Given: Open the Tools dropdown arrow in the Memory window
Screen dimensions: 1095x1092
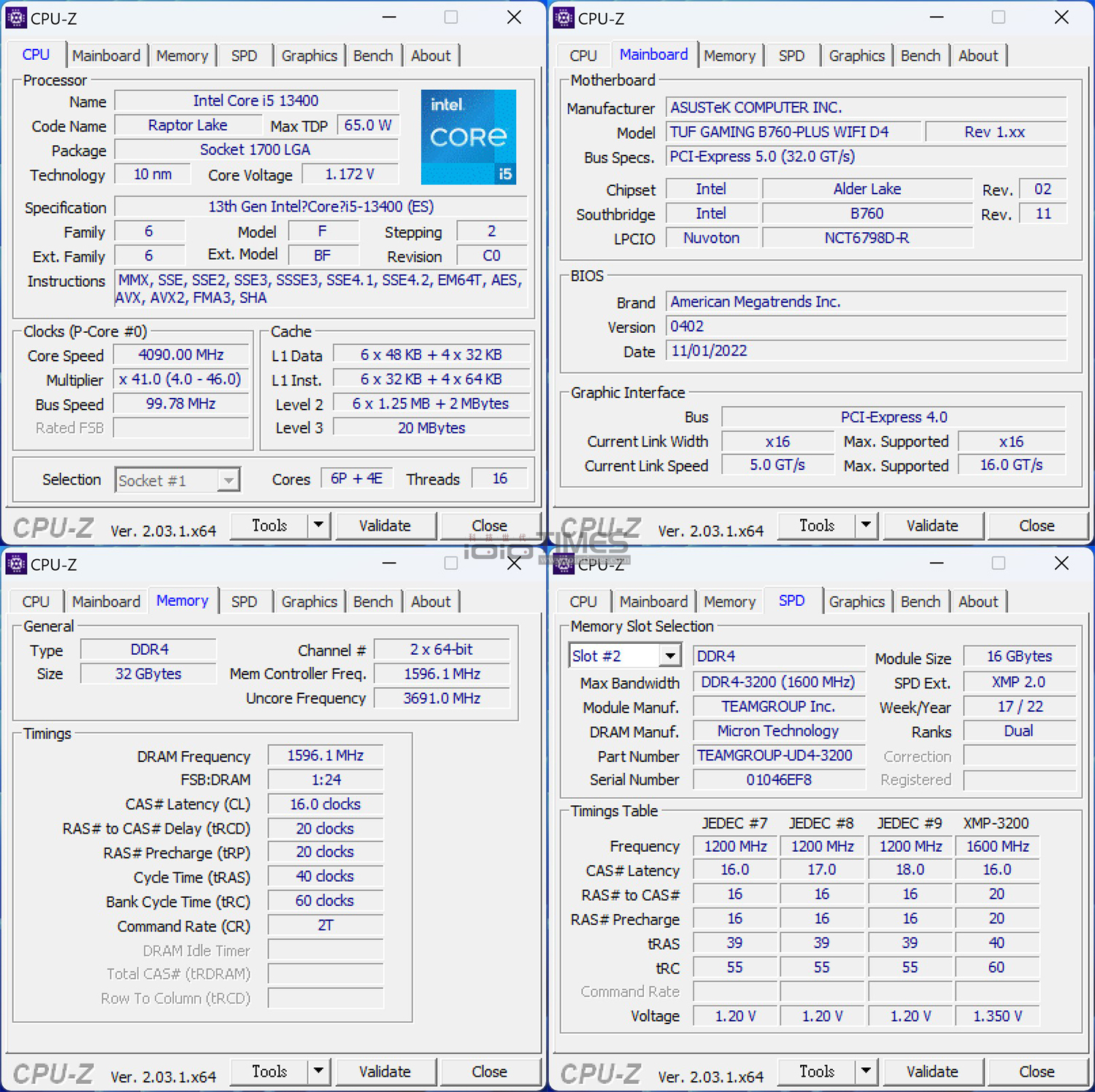Looking at the screenshot, I should coord(319,1071).
